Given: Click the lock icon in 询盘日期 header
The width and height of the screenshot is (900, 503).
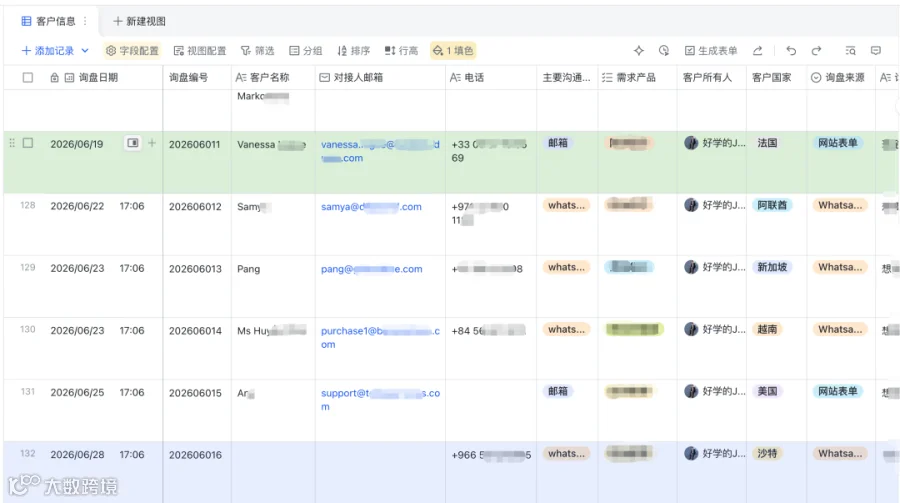Looking at the screenshot, I should (x=55, y=78).
